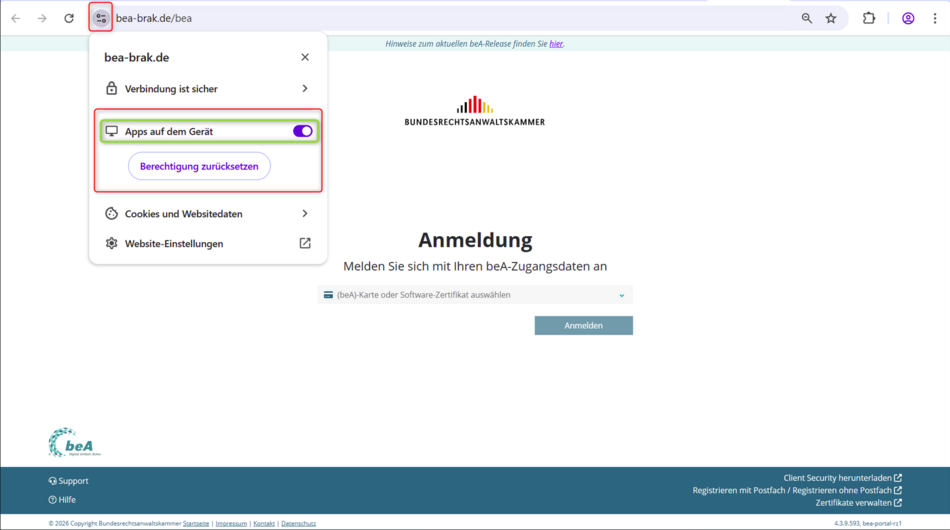The height and width of the screenshot is (530, 950).
Task: Click the back navigation arrow
Action: (x=16, y=18)
